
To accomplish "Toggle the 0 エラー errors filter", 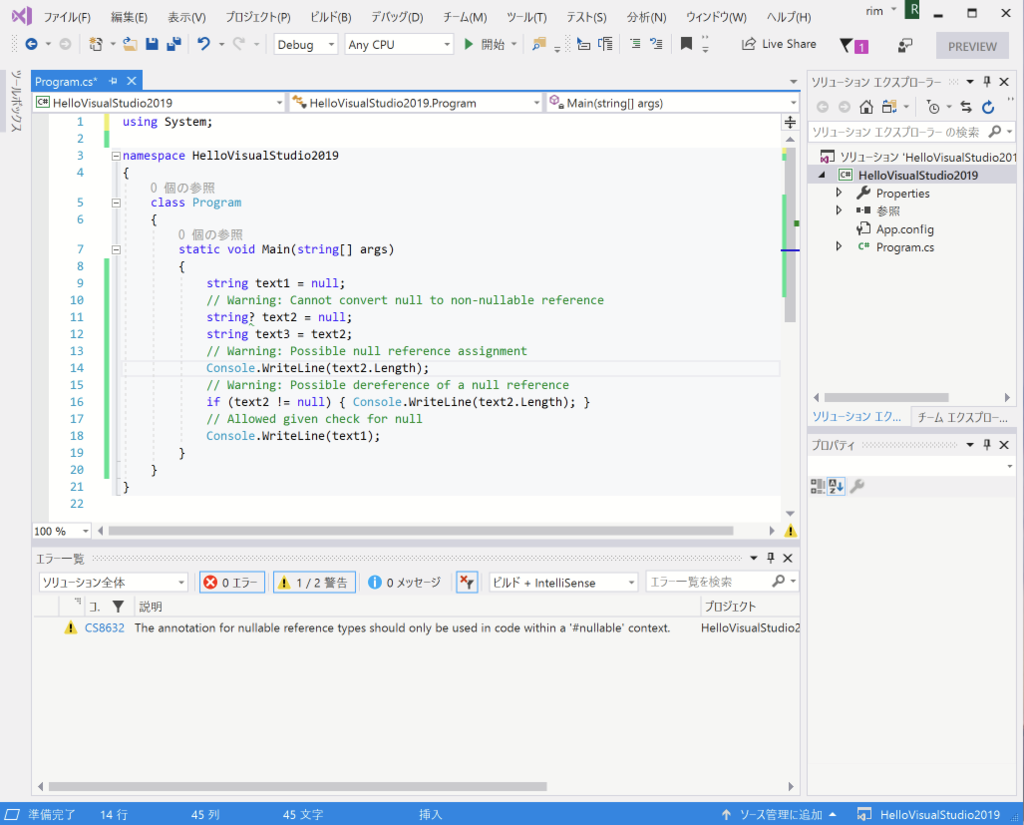I will click(231, 582).
